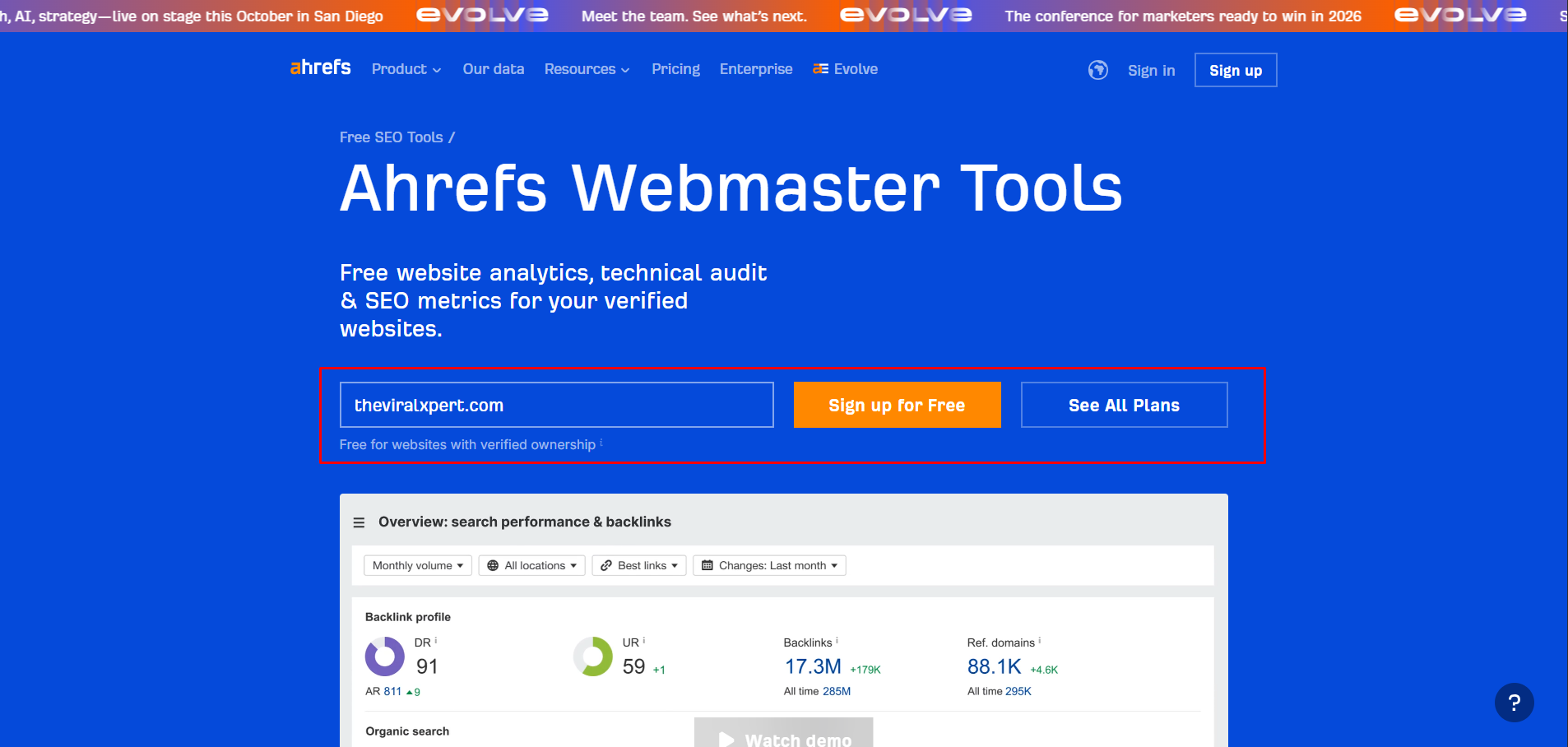Click the DR donut chart icon

(384, 657)
